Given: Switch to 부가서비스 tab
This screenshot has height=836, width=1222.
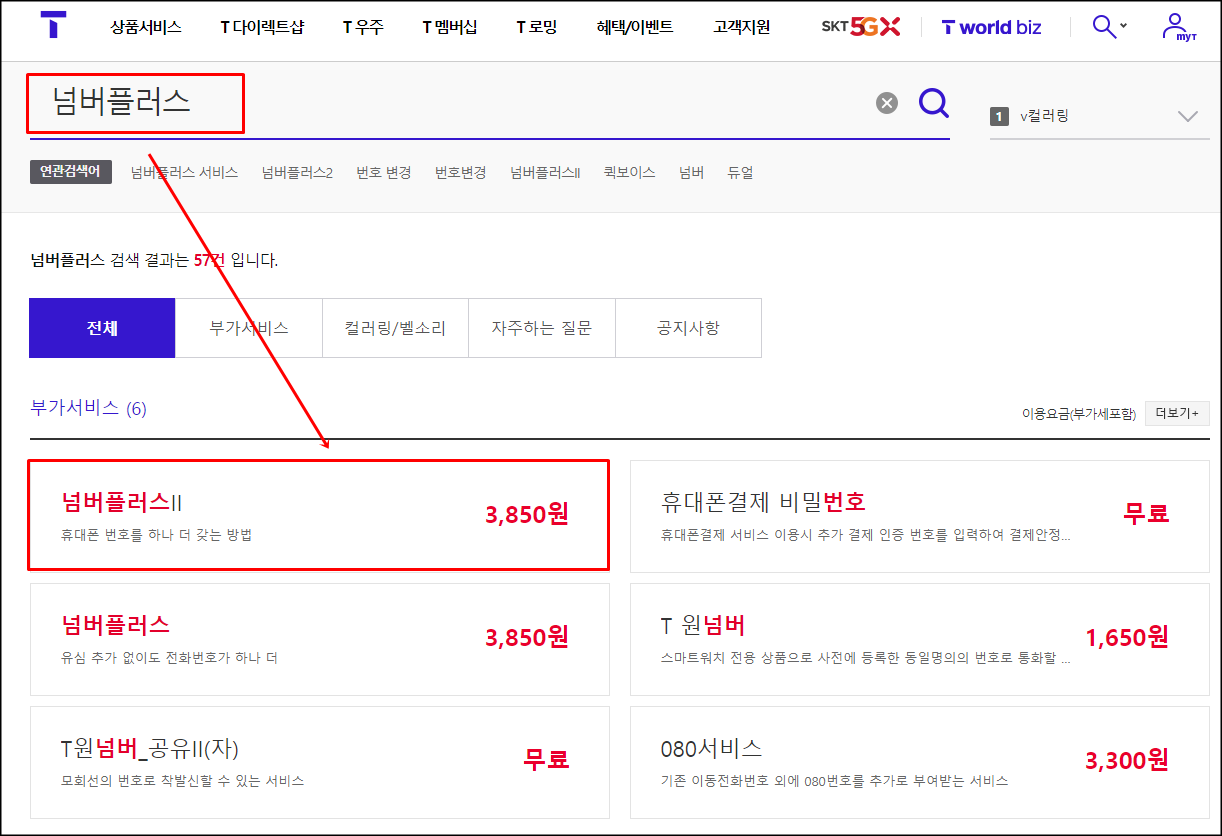Looking at the screenshot, I should (x=249, y=328).
